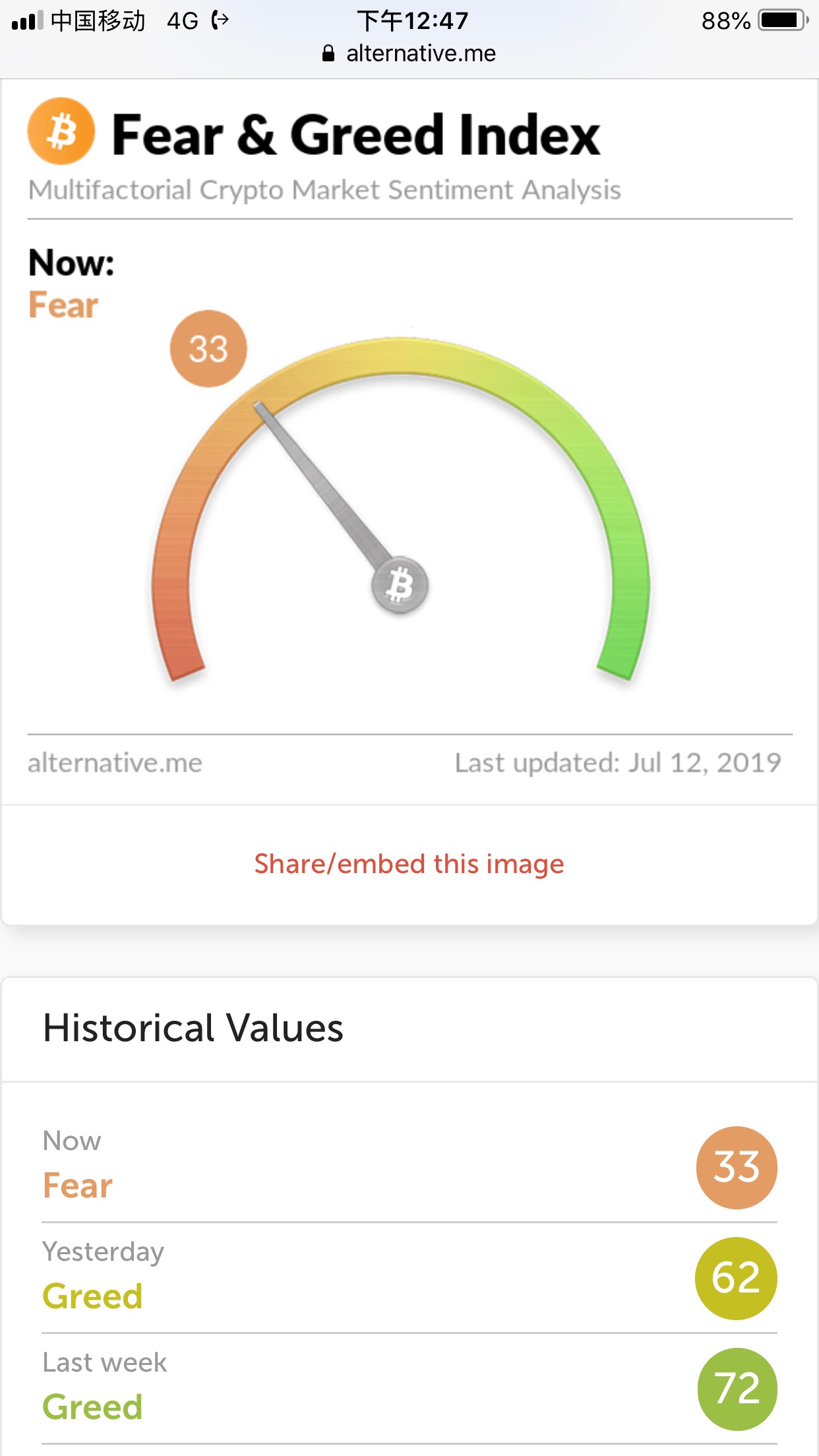This screenshot has width=819, height=1456.
Task: Tap the lock icon in address bar
Action: pos(328,53)
